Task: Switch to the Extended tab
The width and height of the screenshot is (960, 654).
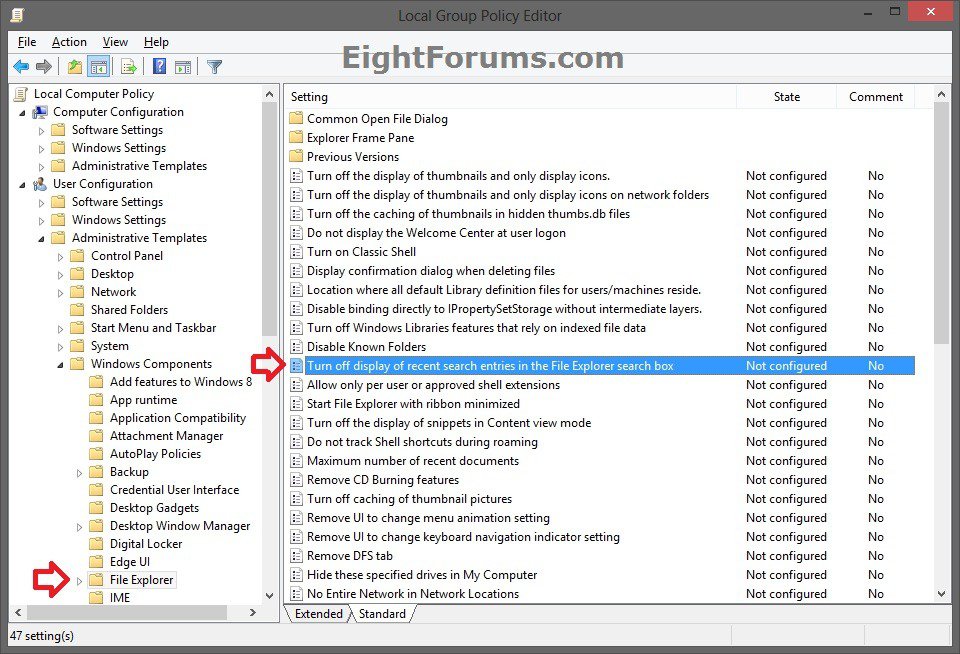Action: (x=318, y=614)
